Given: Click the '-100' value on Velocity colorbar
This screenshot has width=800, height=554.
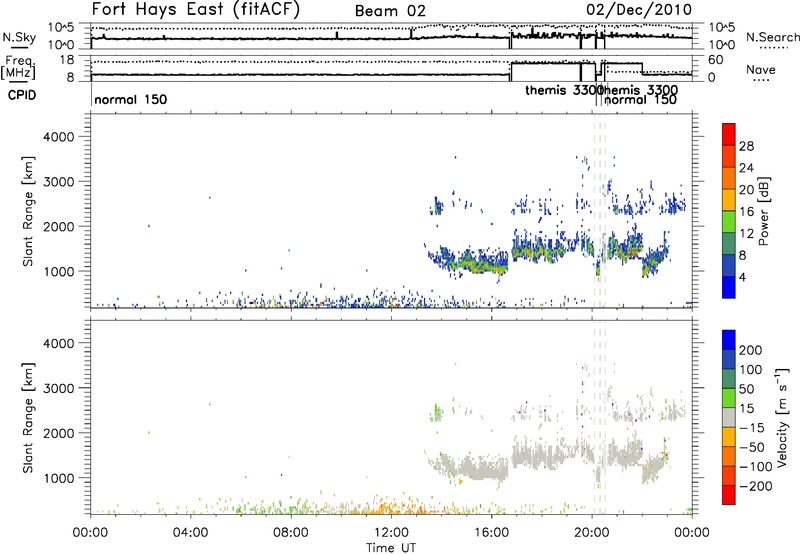Looking at the screenshot, I should (x=756, y=466).
